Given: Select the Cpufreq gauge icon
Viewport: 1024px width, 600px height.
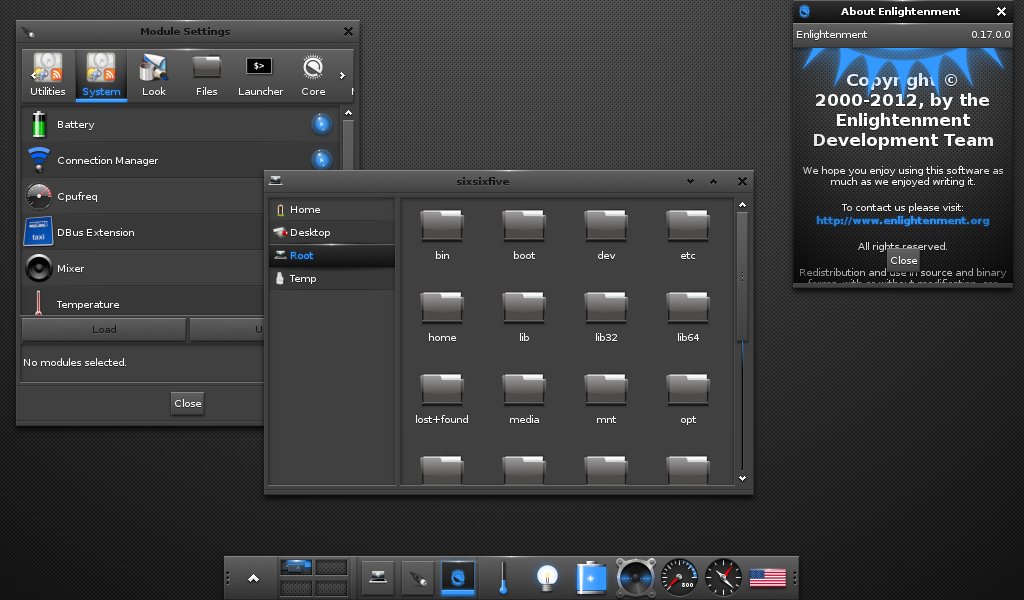Looking at the screenshot, I should (x=39, y=196).
